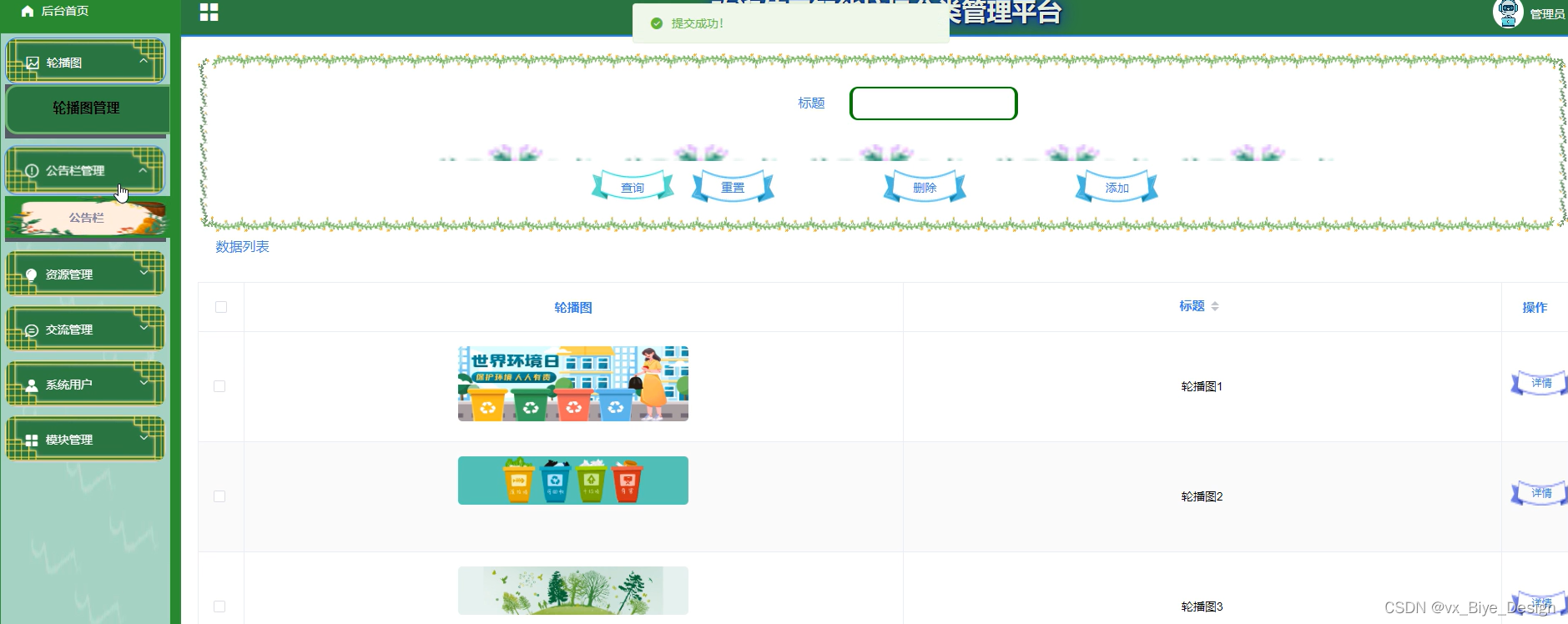Click the administrator avatar icon
This screenshot has height=624, width=1568.
(1508, 13)
